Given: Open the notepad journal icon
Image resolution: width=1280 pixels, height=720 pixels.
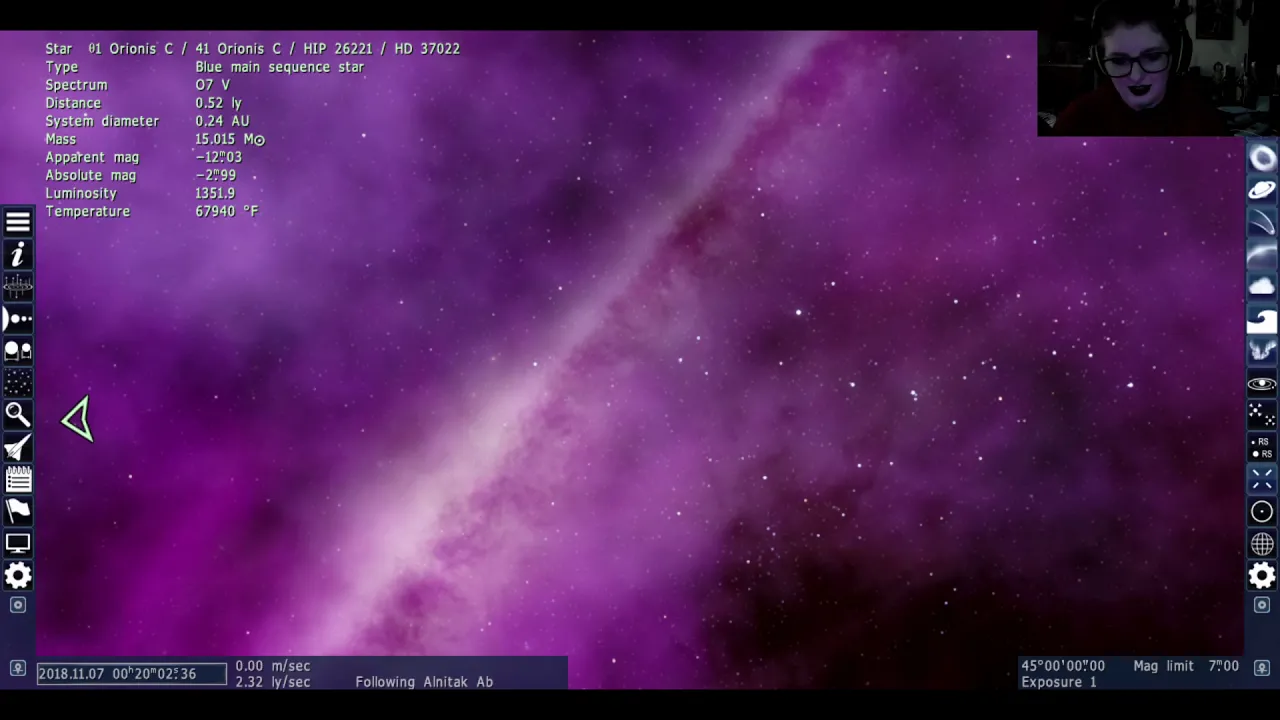Looking at the screenshot, I should click(18, 479).
